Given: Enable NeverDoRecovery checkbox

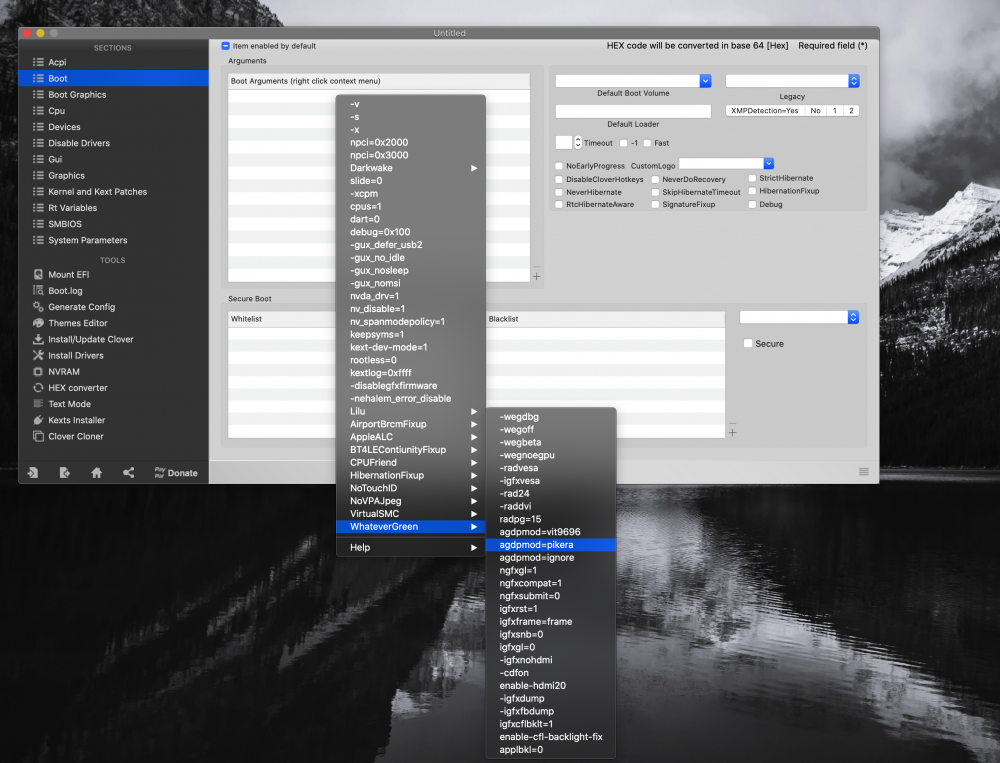Looking at the screenshot, I should (655, 179).
